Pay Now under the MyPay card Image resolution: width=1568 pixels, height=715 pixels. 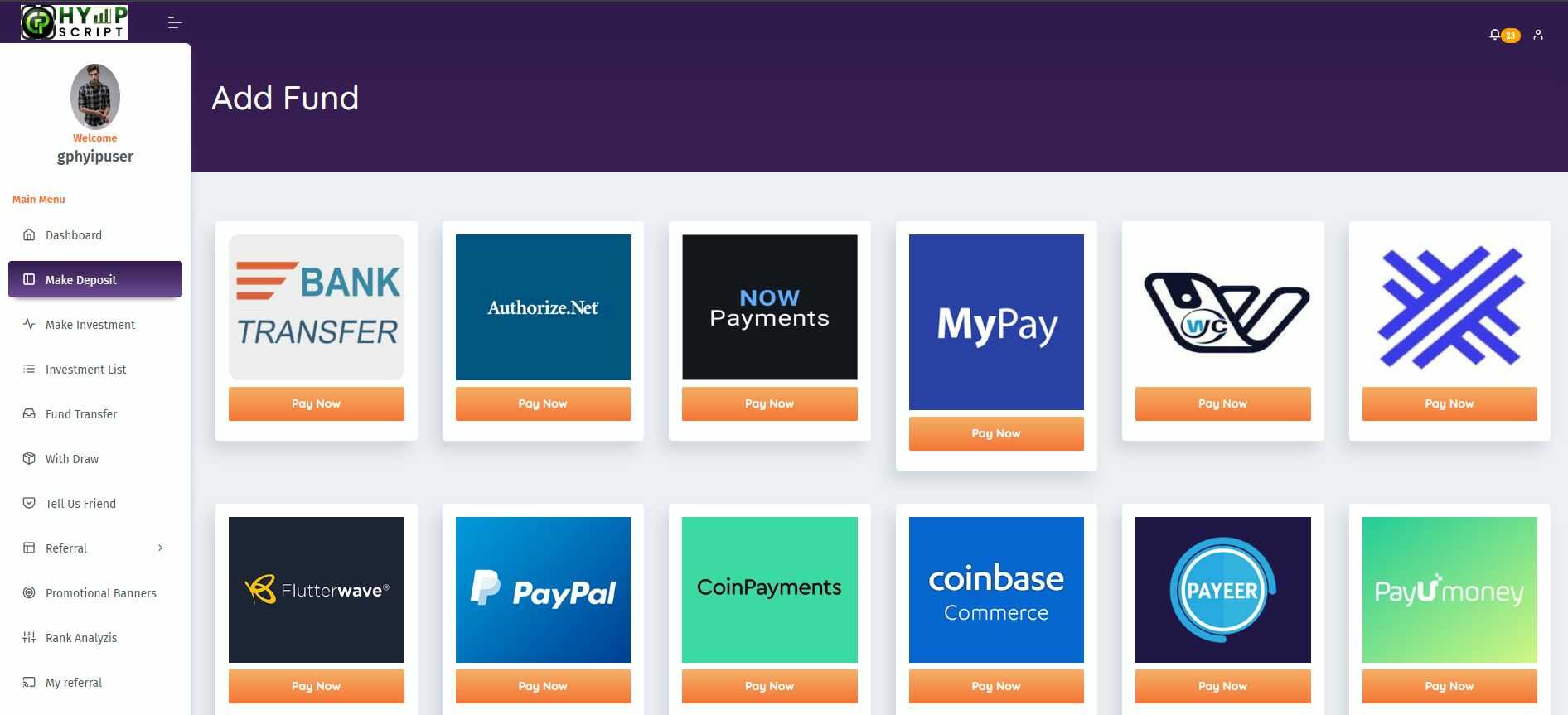(x=996, y=433)
